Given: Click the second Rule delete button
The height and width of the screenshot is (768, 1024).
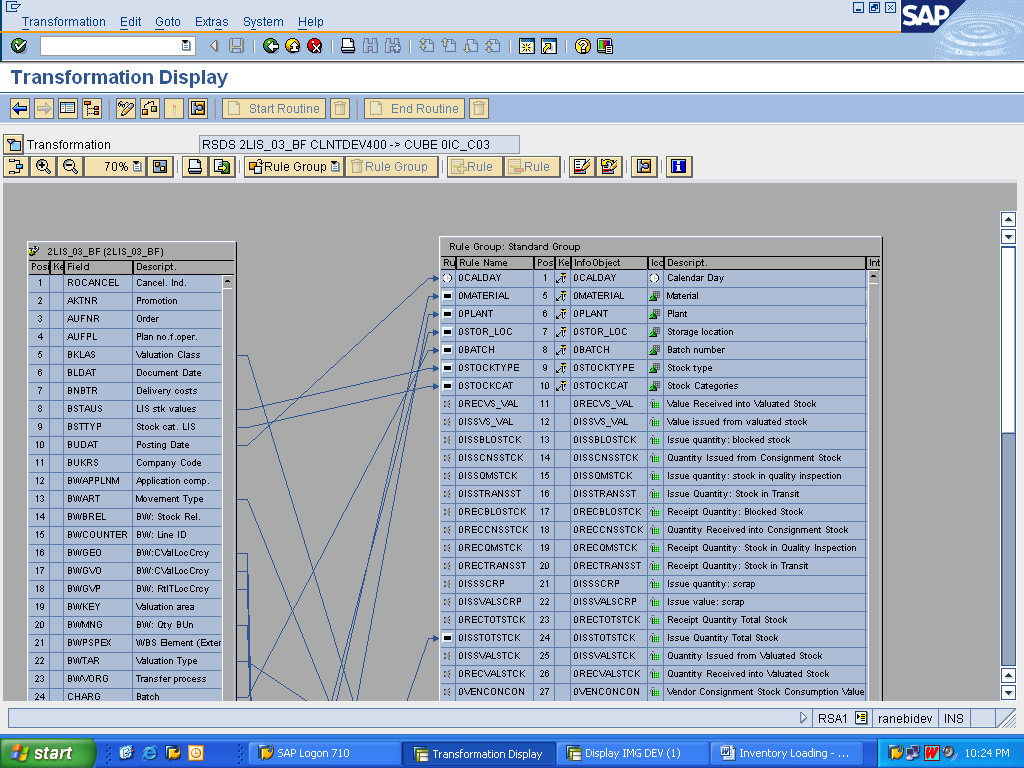Looking at the screenshot, I should coord(532,167).
